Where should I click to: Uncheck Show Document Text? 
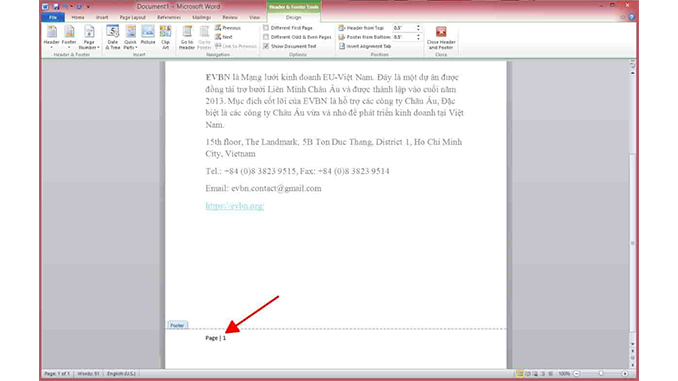(290, 46)
